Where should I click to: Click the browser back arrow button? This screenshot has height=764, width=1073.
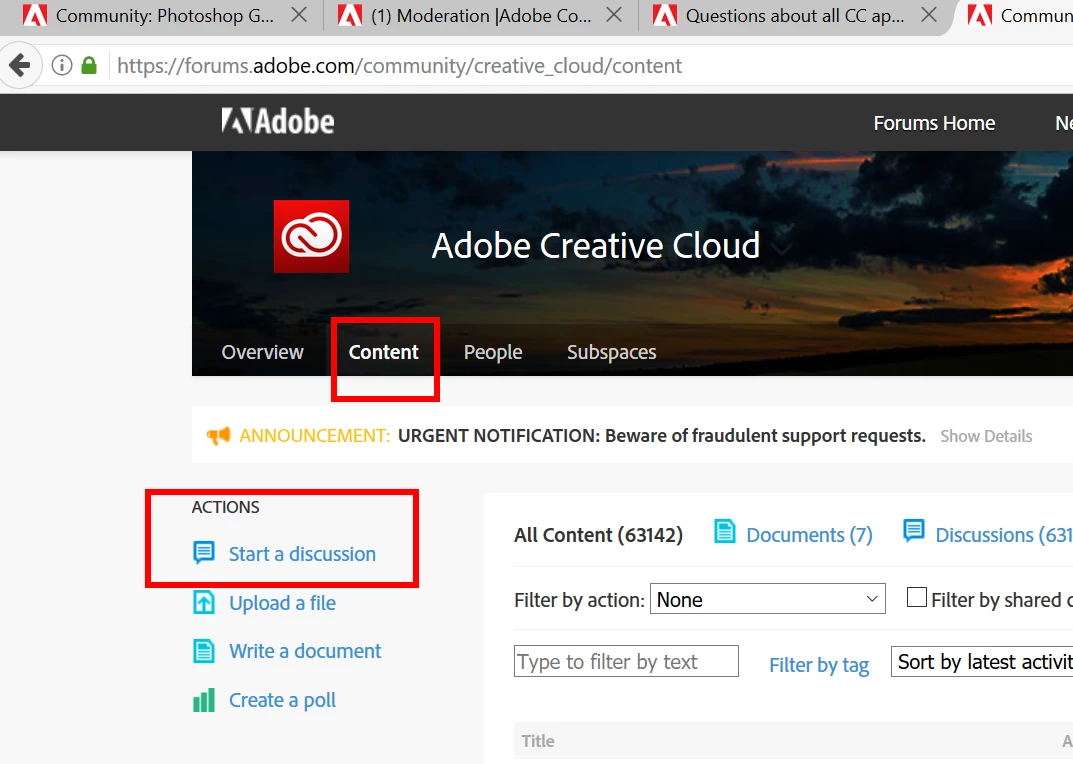(x=19, y=66)
